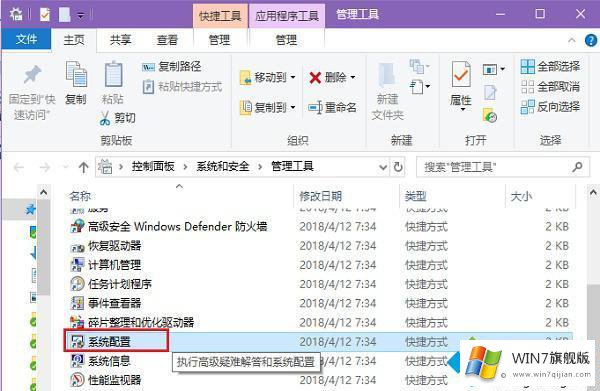Switch to the 主页 tab
Screen dimensions: 600x391
click(74, 40)
